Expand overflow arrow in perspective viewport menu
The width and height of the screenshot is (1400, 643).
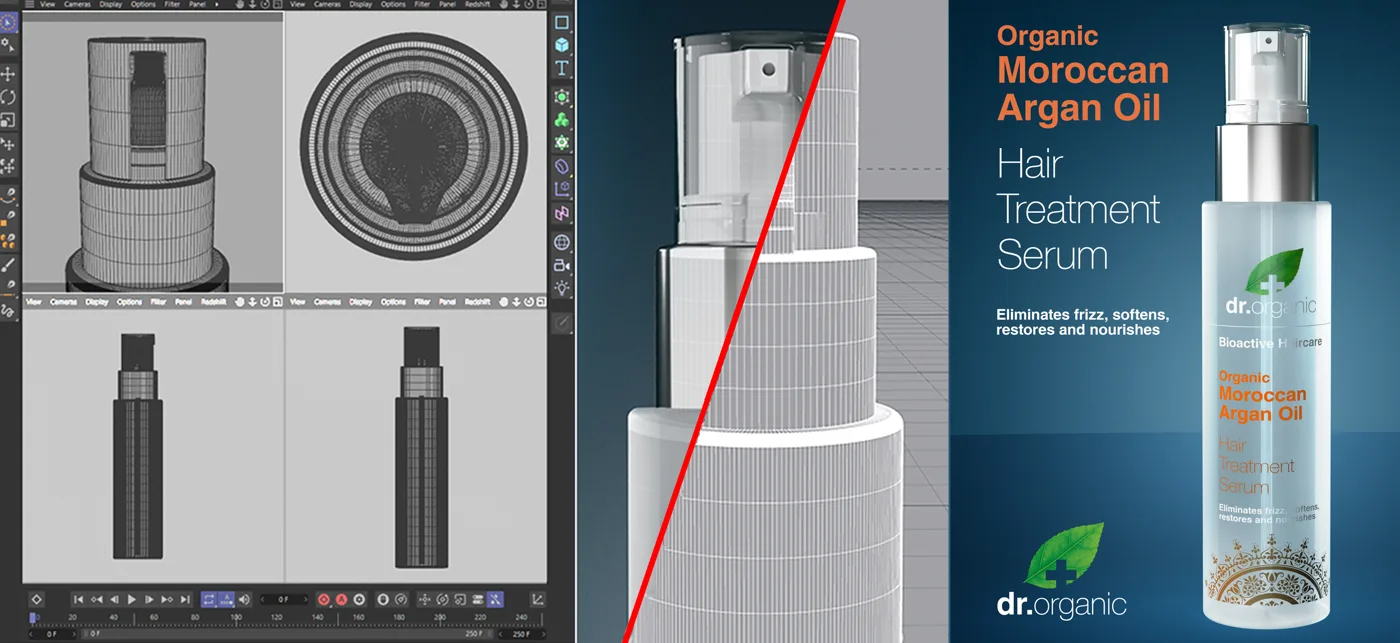pyautogui.click(x=217, y=5)
